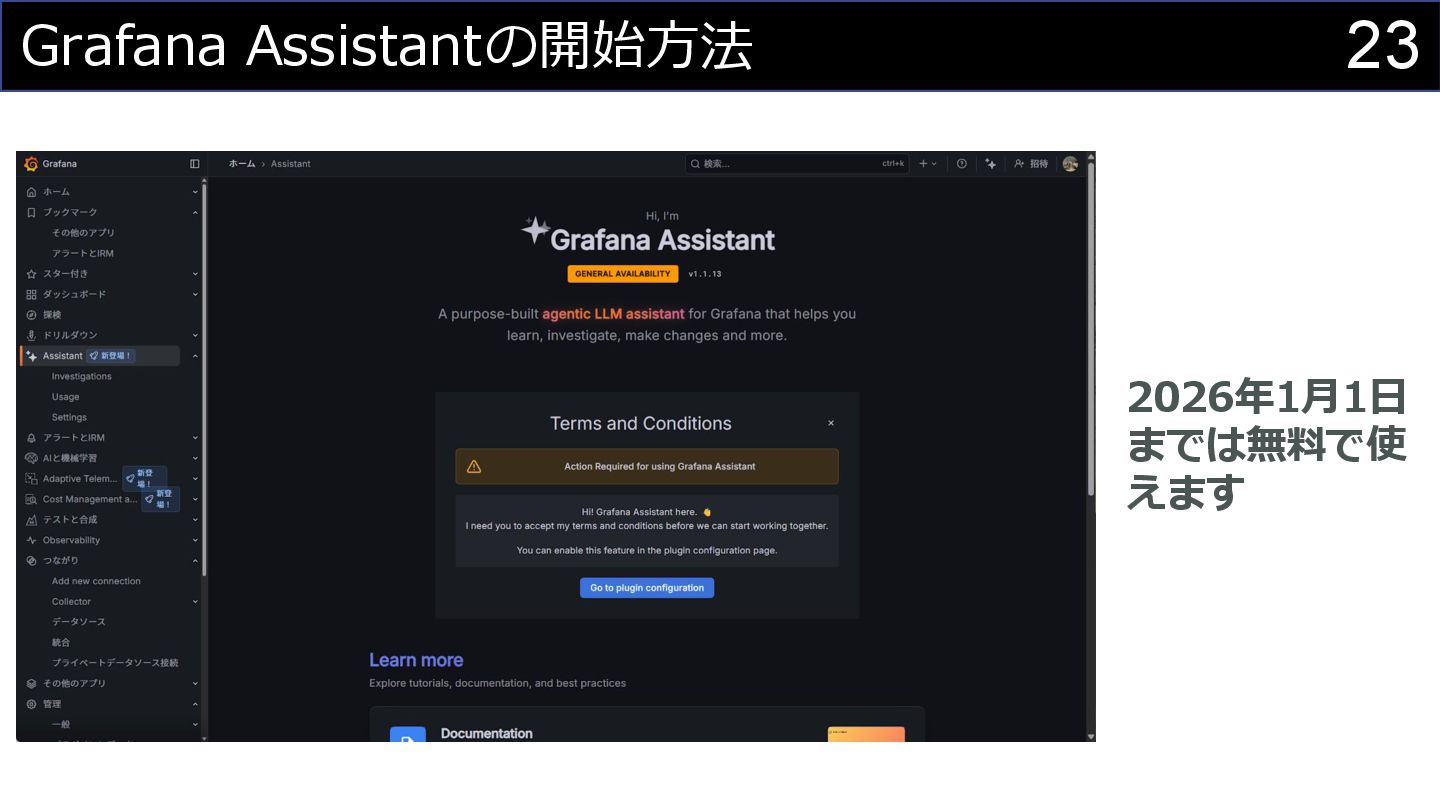Image resolution: width=1440 pixels, height=810 pixels.
Task: Close the Terms and Conditions dialog
Action: coord(831,423)
